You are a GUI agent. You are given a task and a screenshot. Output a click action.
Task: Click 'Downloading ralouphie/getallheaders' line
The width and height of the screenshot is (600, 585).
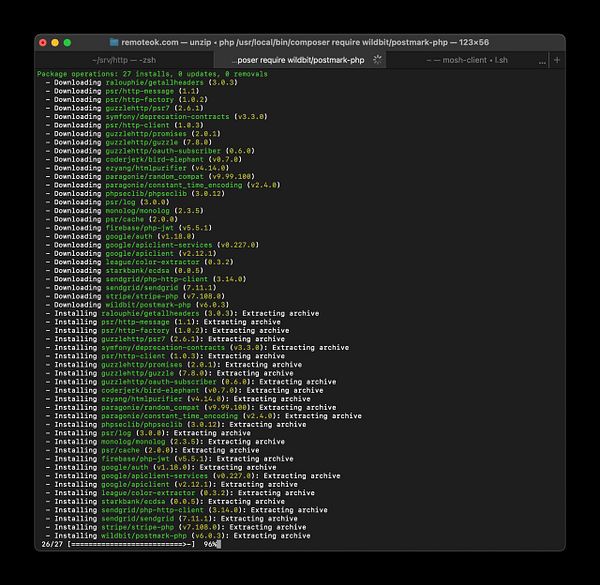click(142, 83)
